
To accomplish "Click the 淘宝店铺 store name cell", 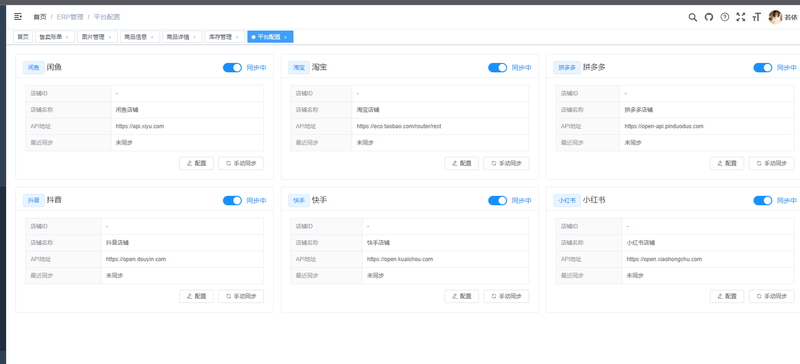I will pos(440,110).
